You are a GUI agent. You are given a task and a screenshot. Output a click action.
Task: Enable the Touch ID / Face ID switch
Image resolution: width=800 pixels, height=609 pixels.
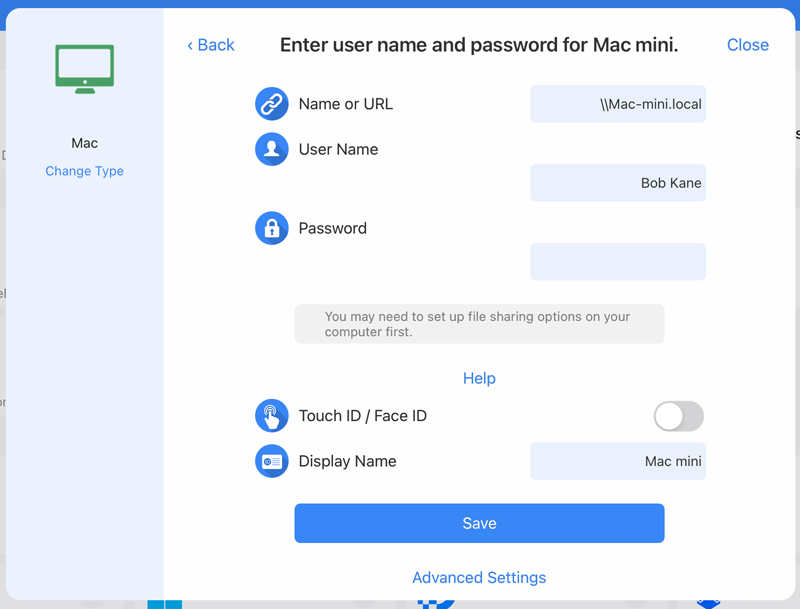tap(679, 416)
